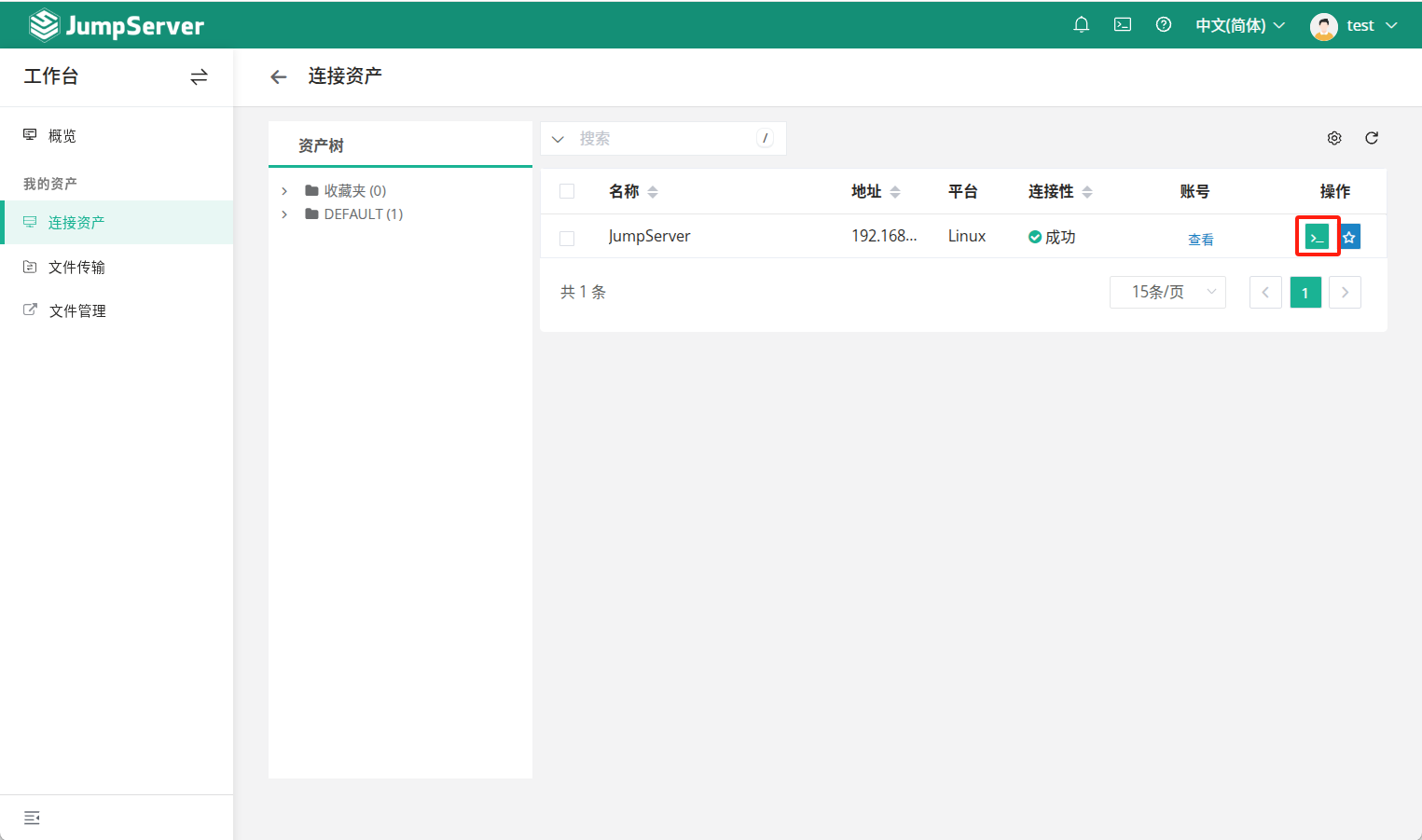1422x840 pixels.
Task: Go back with the left arrow icon
Action: click(278, 76)
